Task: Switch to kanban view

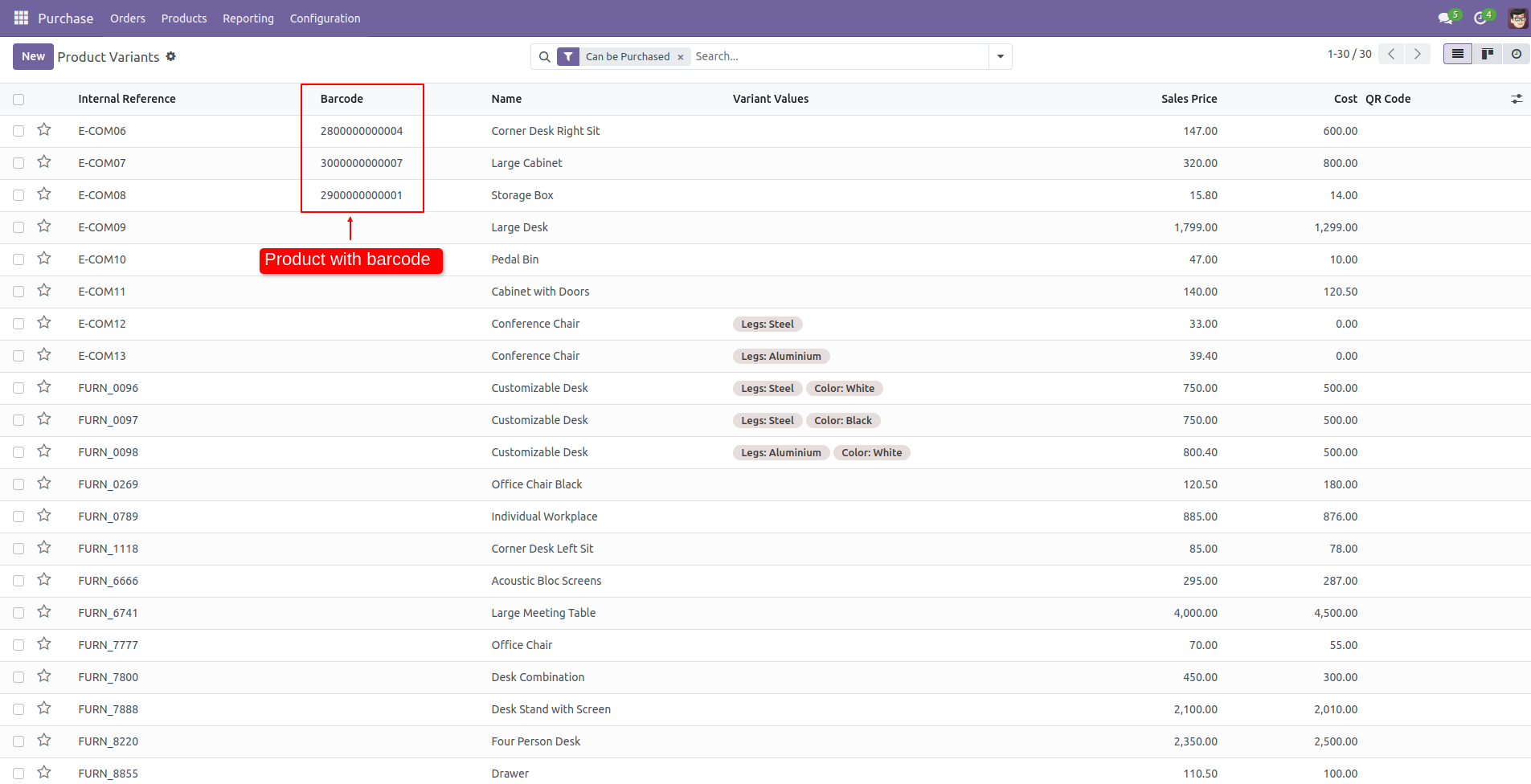Action: tap(1487, 54)
